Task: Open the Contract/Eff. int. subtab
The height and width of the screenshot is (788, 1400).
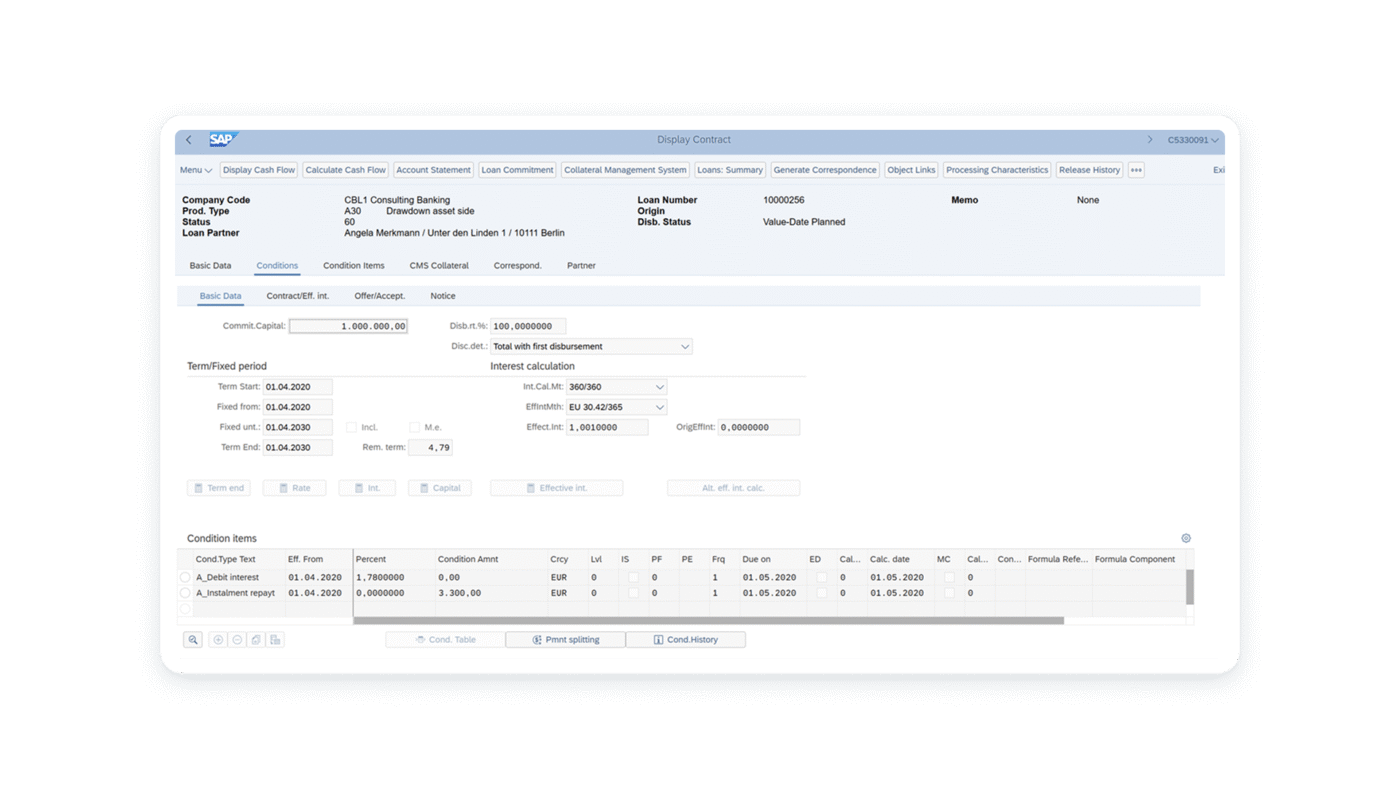Action: 295,296
